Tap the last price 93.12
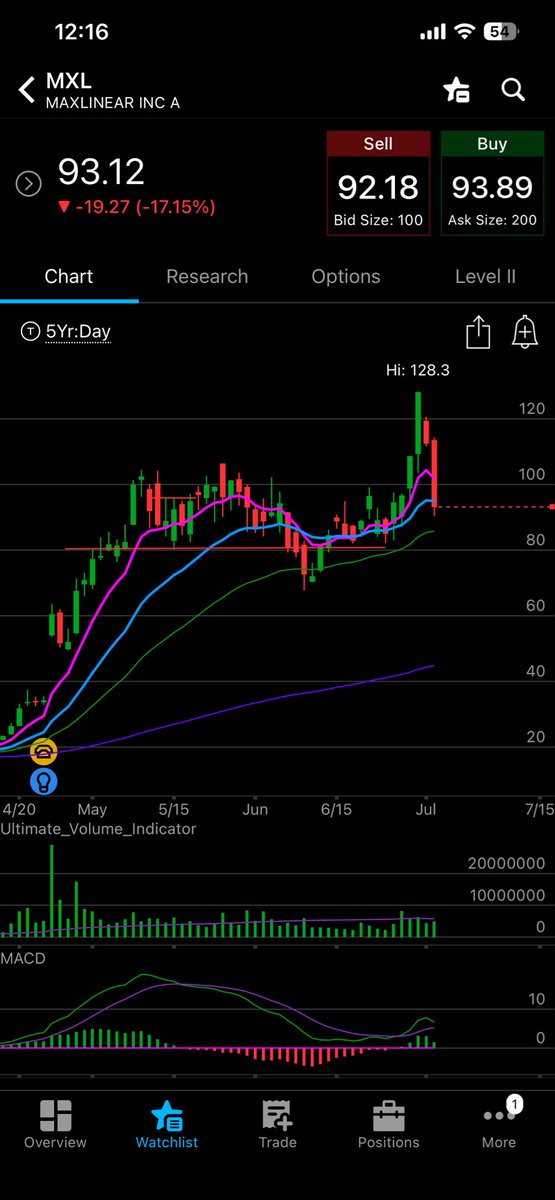Viewport: 555px width, 1200px height. point(101,172)
